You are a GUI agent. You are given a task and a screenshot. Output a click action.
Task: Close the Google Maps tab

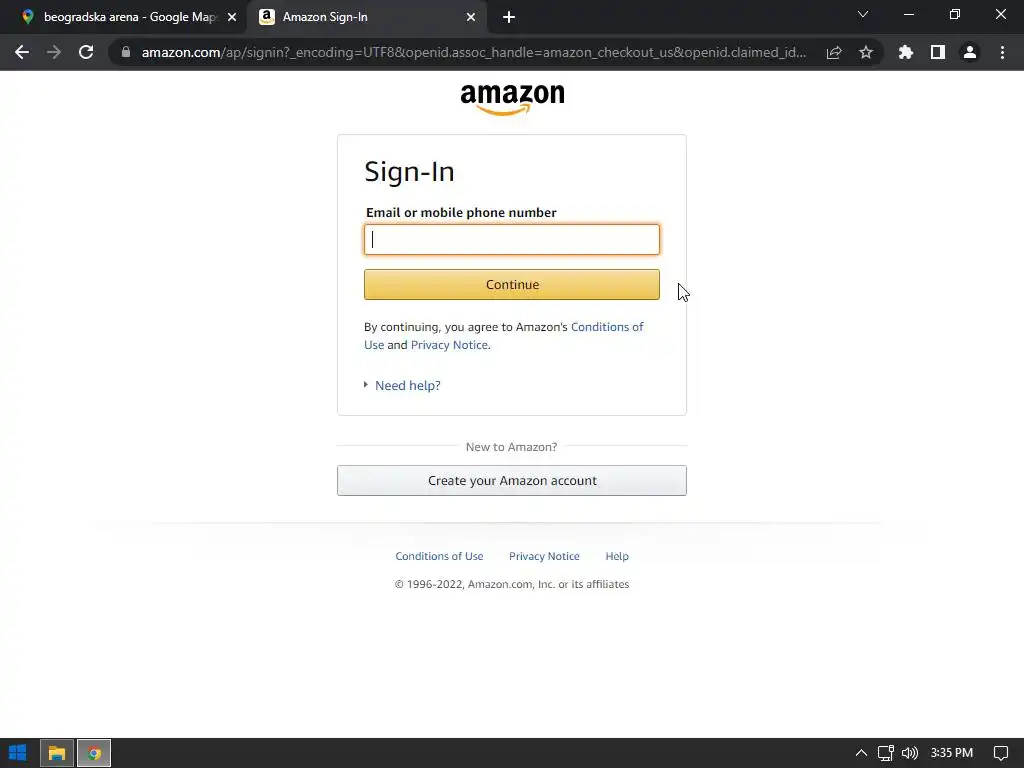pyautogui.click(x=232, y=17)
